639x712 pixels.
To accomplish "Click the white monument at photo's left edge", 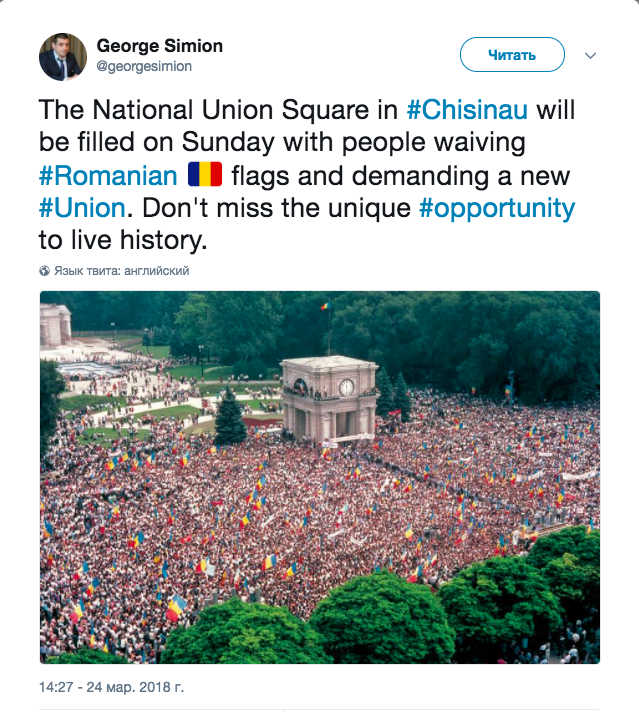I will tap(55, 325).
